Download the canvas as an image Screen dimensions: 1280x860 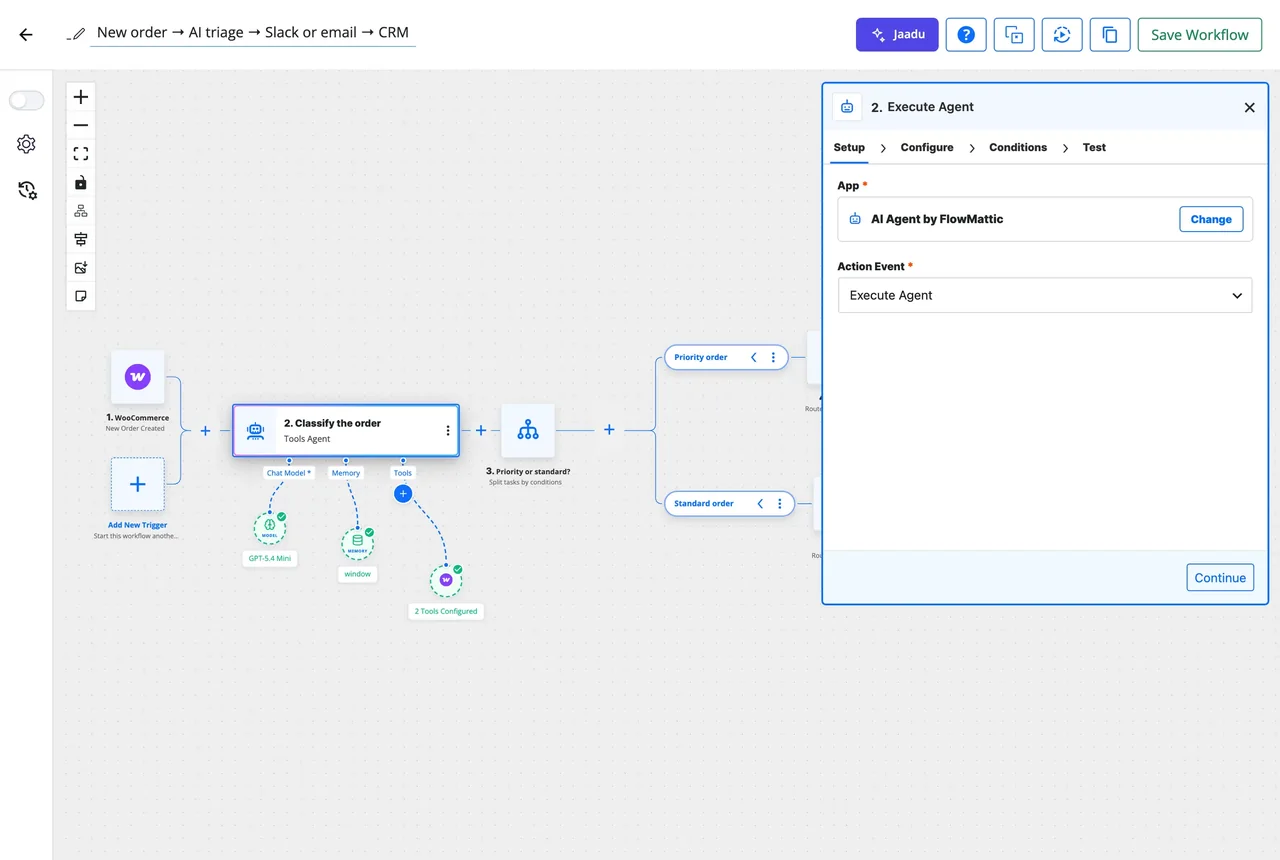tap(81, 267)
